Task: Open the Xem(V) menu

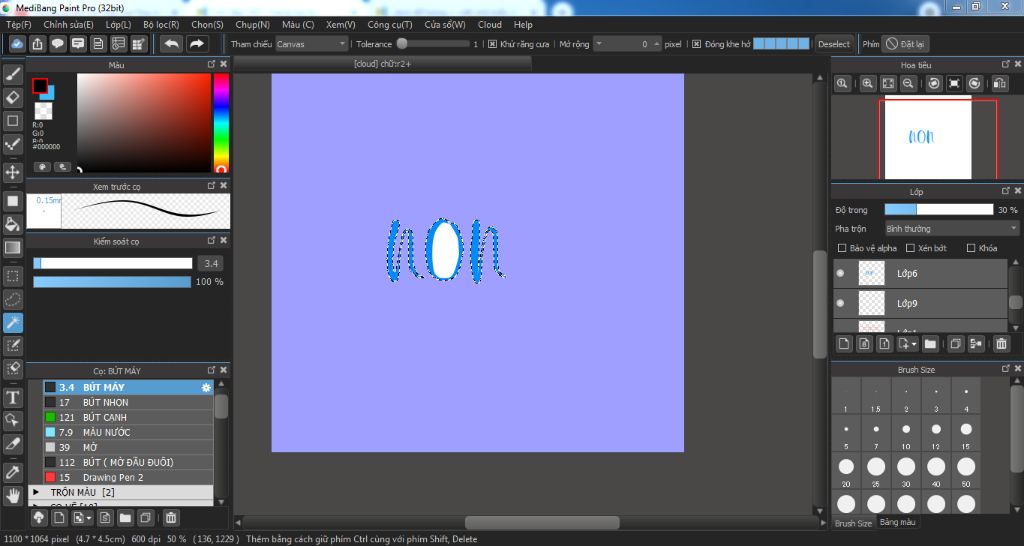Action: point(340,24)
